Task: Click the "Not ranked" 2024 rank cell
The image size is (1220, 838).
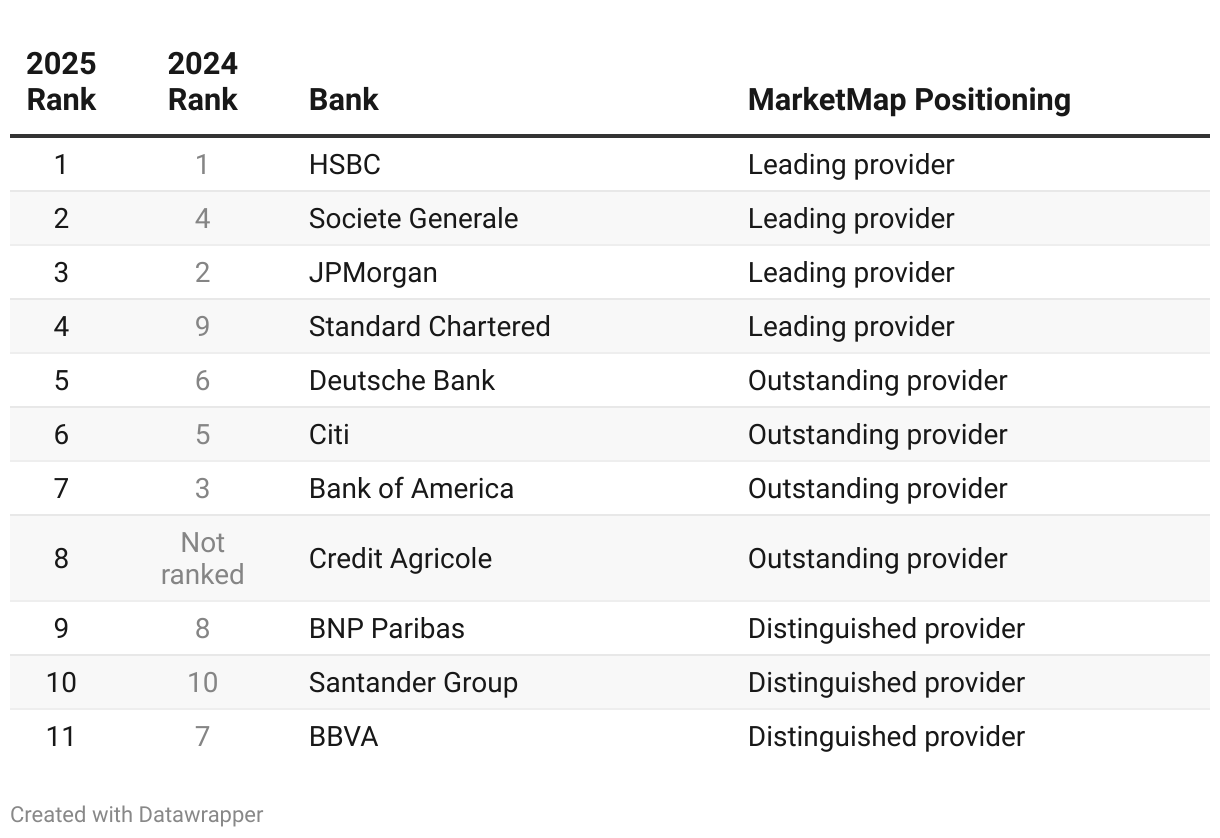Action: coord(202,559)
